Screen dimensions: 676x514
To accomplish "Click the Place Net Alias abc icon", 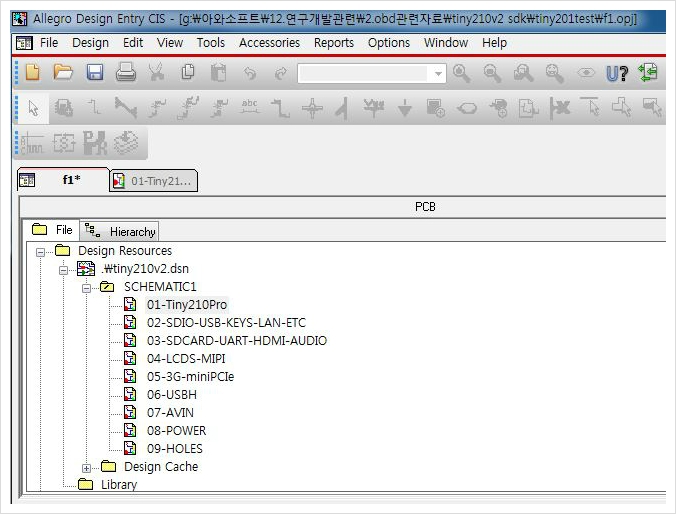I will tap(250, 107).
